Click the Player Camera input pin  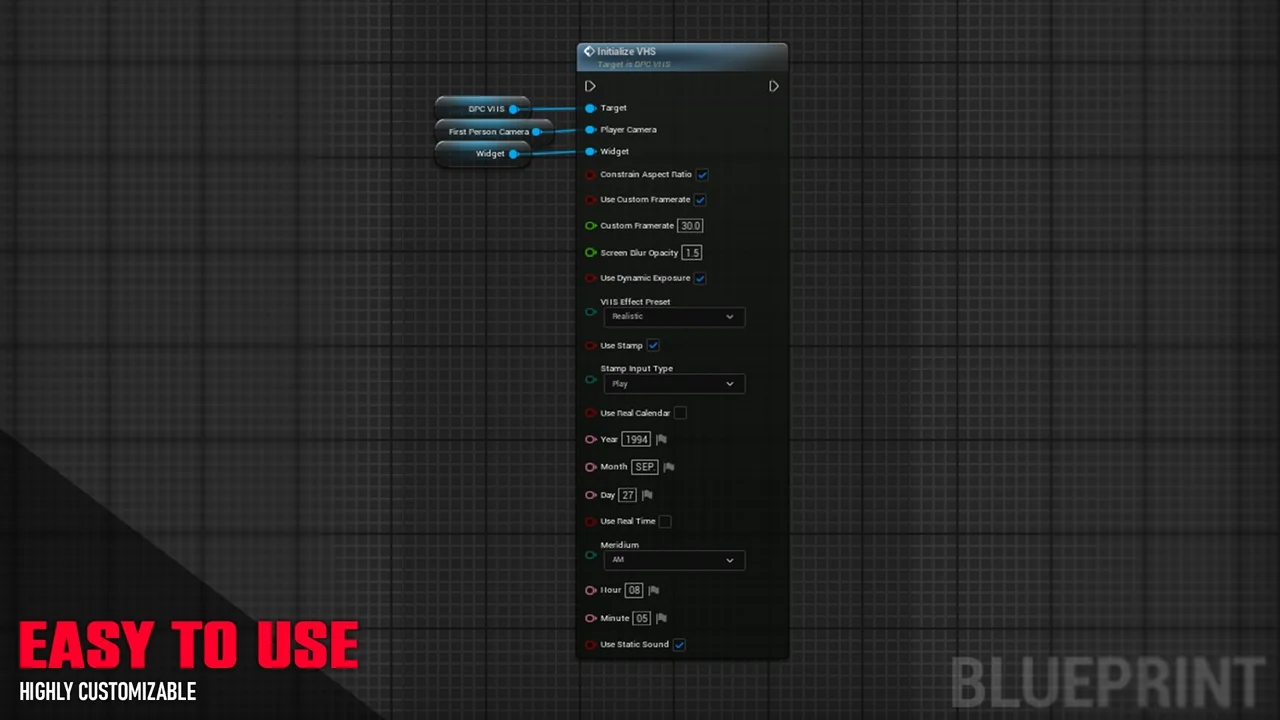point(591,130)
